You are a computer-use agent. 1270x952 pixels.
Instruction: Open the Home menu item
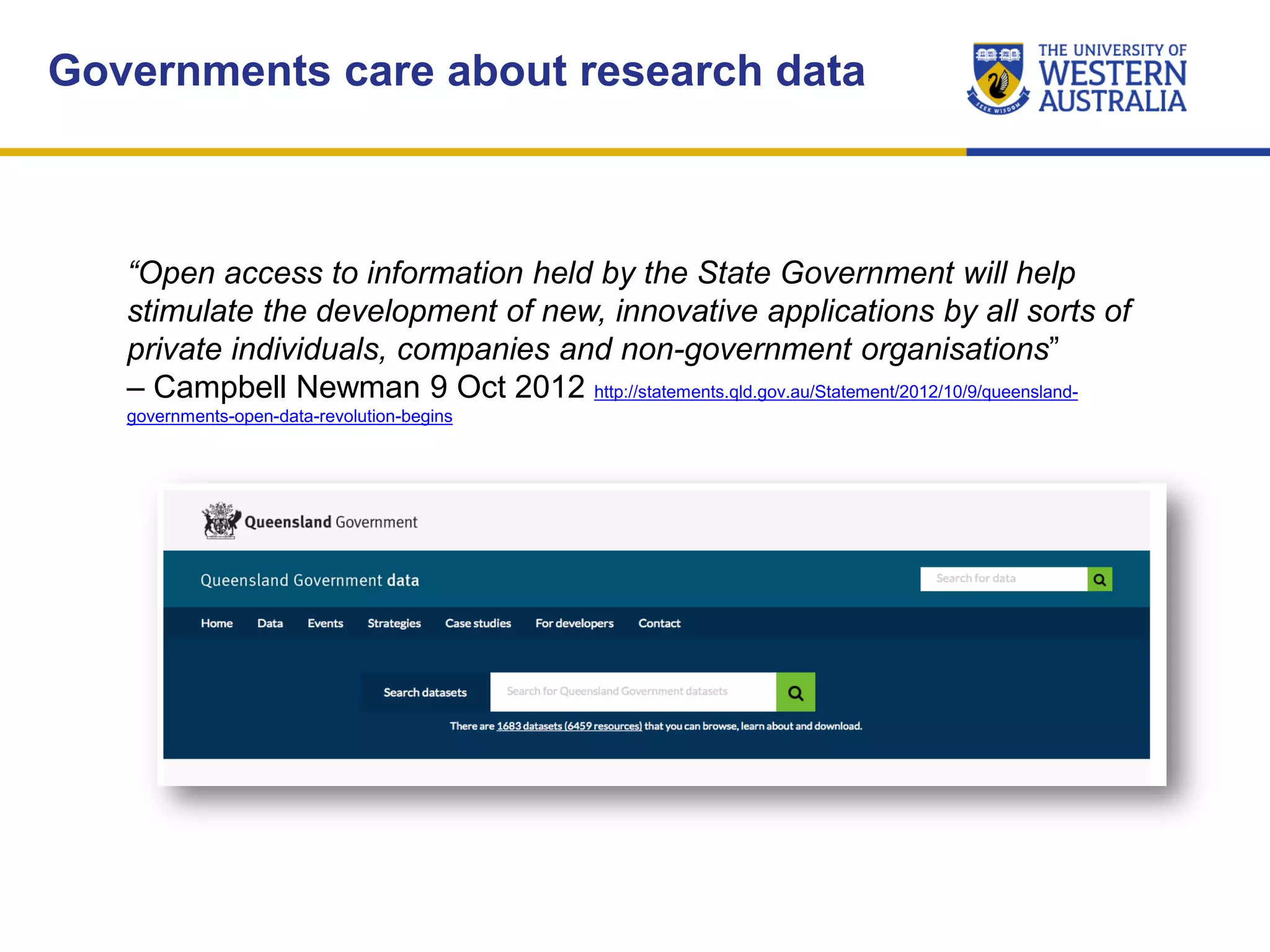pos(216,623)
